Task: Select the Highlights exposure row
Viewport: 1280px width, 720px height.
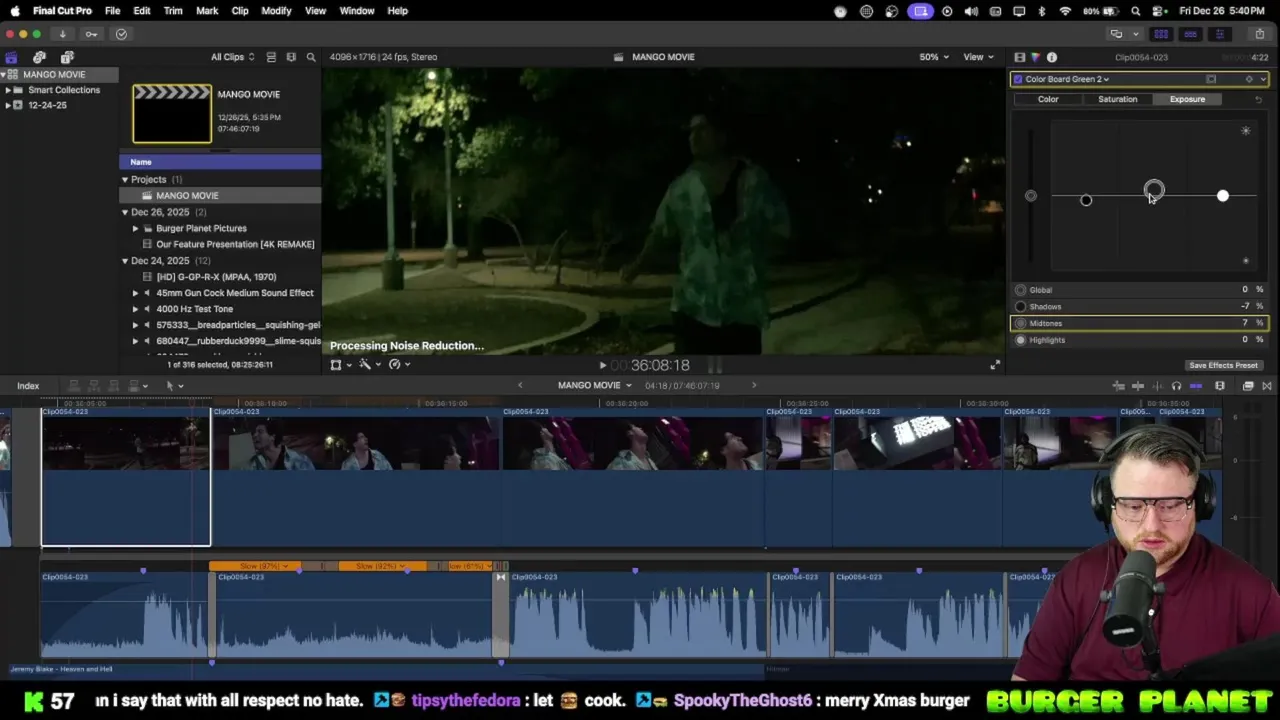Action: [1139, 340]
